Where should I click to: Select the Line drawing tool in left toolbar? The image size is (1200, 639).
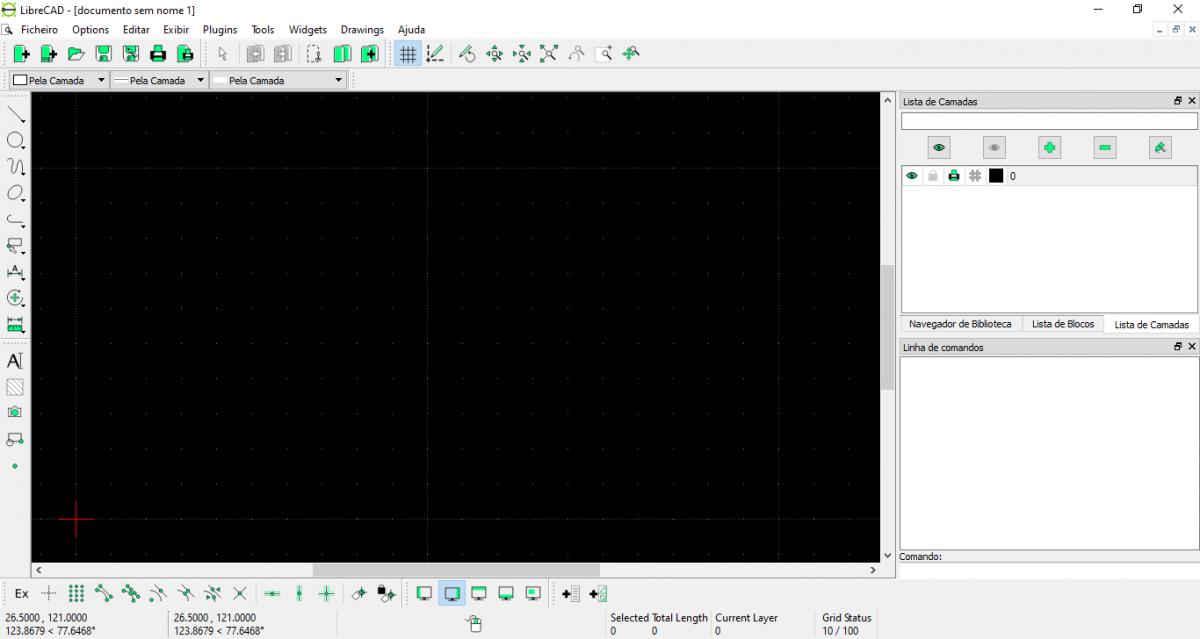[x=15, y=114]
